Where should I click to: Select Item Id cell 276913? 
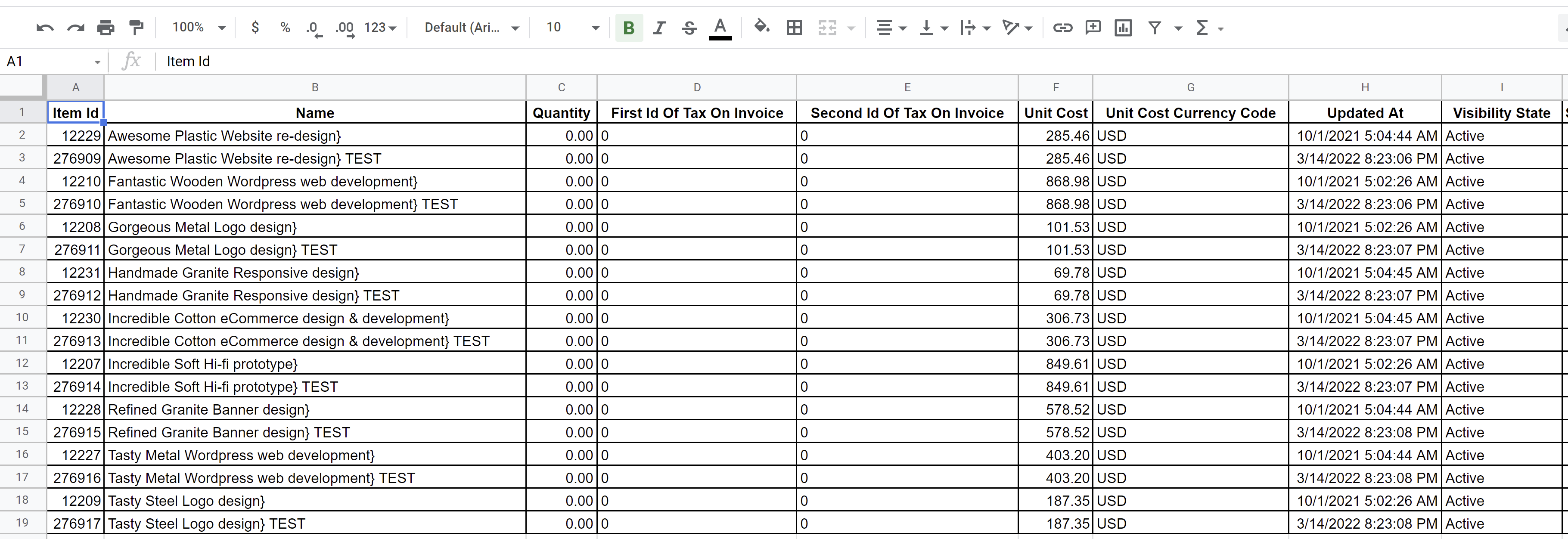point(75,341)
